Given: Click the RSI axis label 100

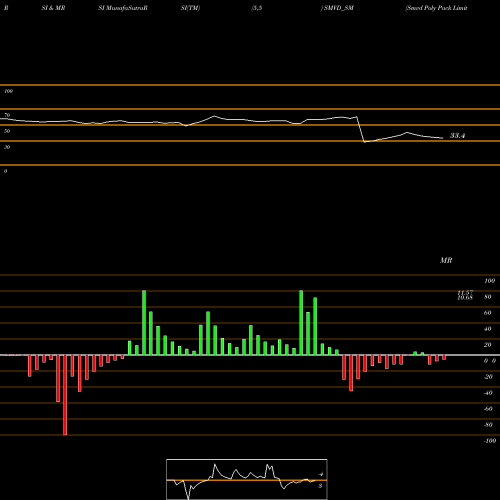Looking at the screenshot, I should click(8, 91).
